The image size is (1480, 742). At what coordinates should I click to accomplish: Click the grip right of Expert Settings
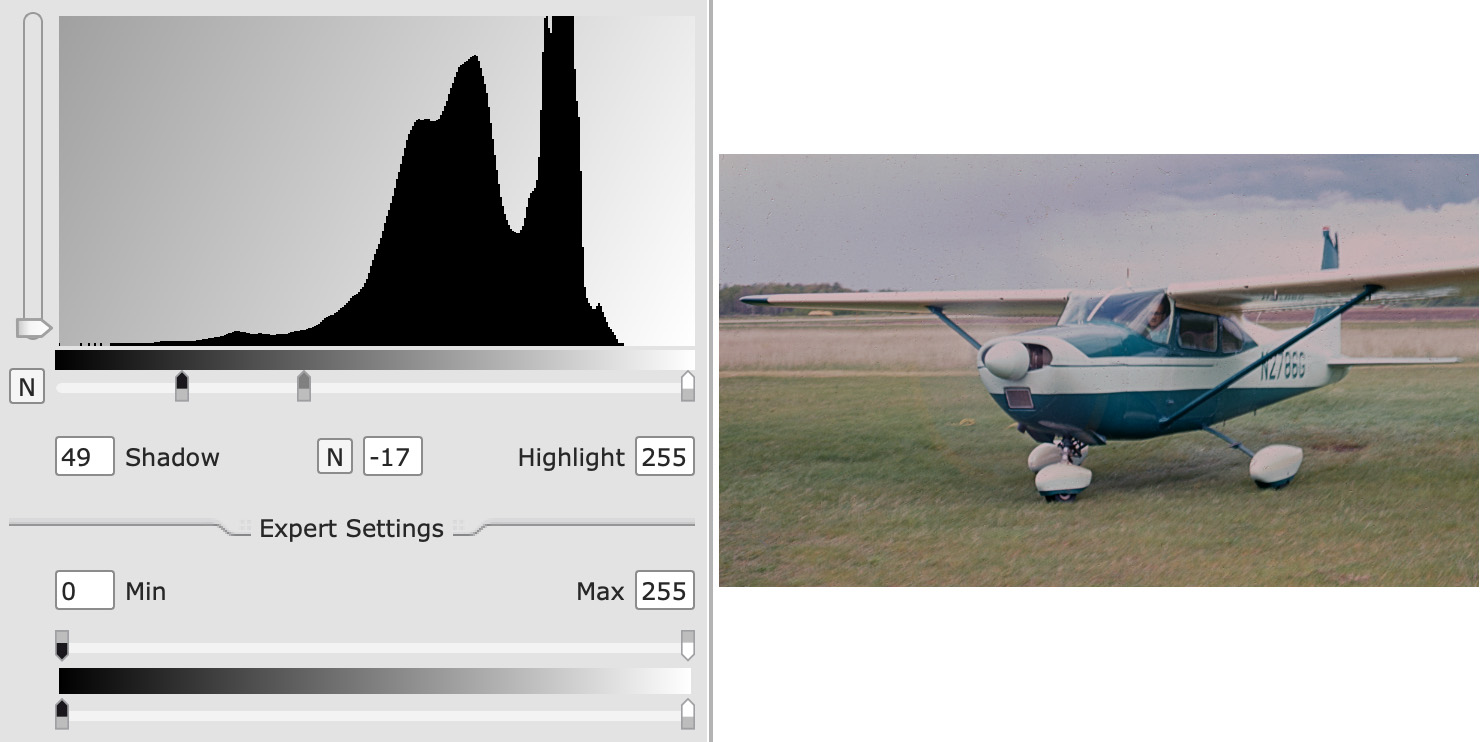click(460, 524)
